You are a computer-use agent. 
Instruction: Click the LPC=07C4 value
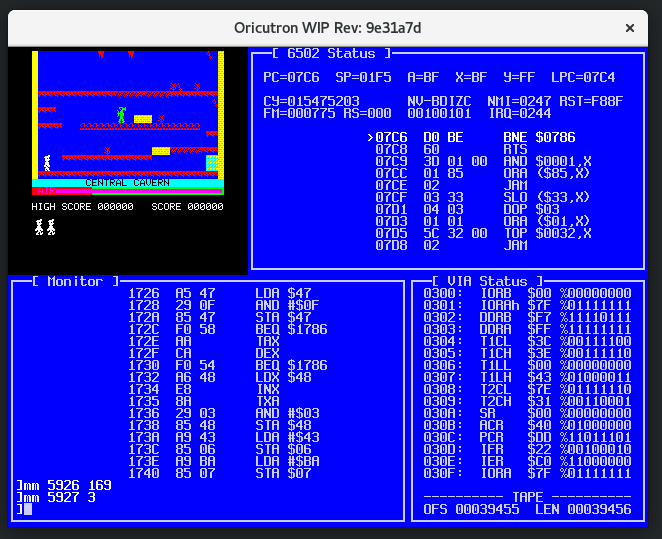point(583,77)
